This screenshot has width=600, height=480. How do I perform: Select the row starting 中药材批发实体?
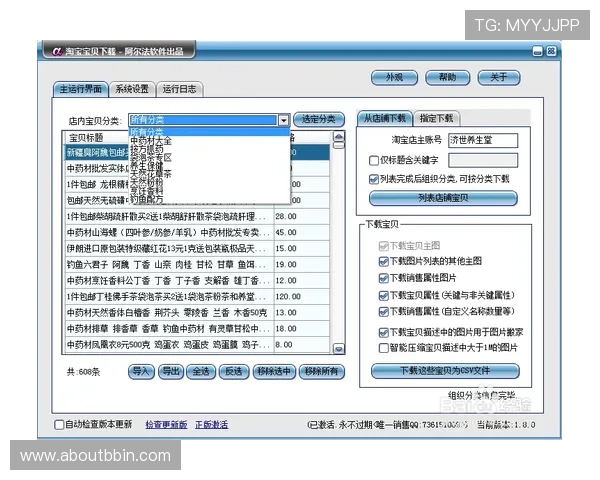197,168
